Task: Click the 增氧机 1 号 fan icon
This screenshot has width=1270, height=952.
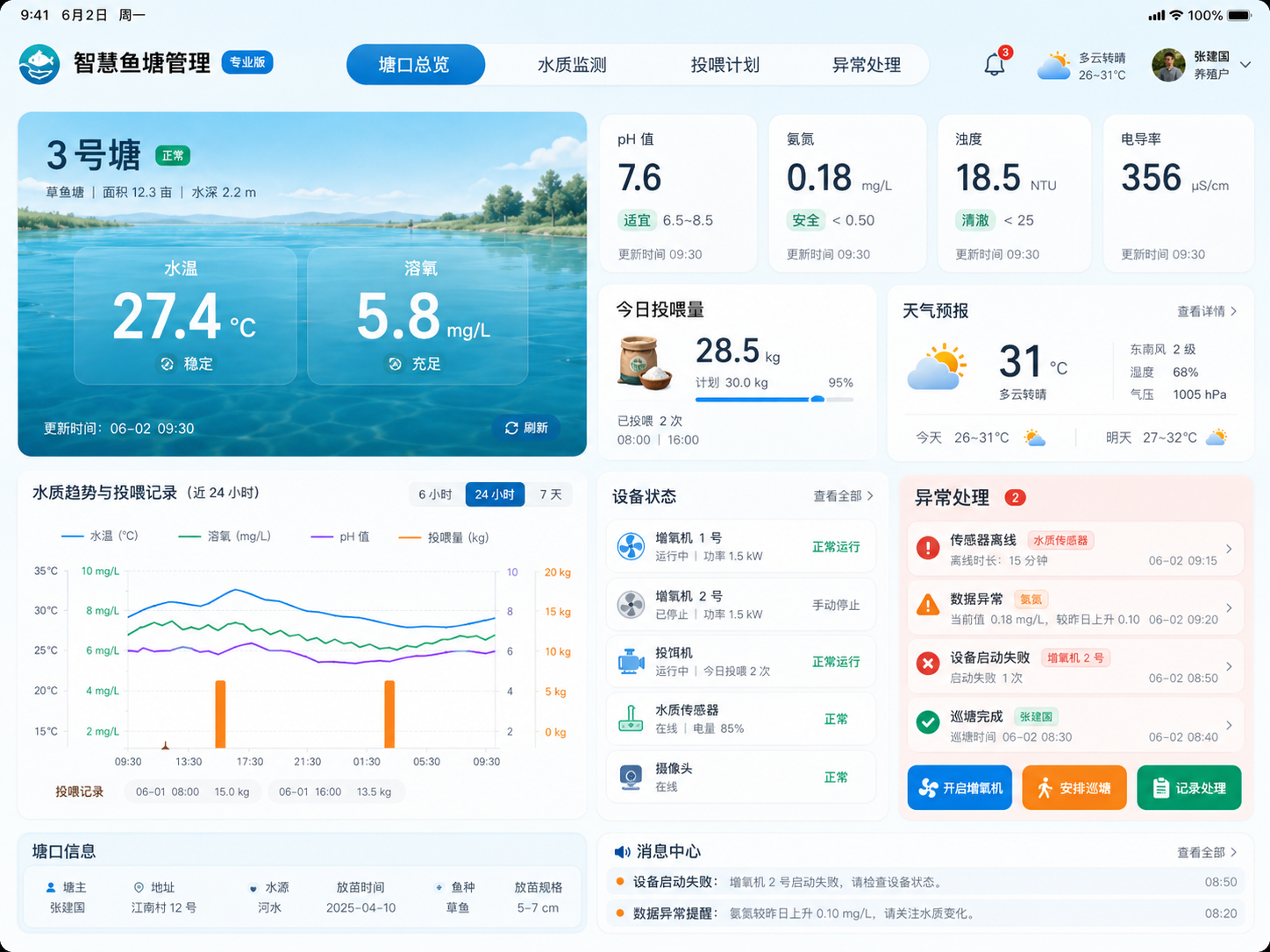Action: [631, 546]
